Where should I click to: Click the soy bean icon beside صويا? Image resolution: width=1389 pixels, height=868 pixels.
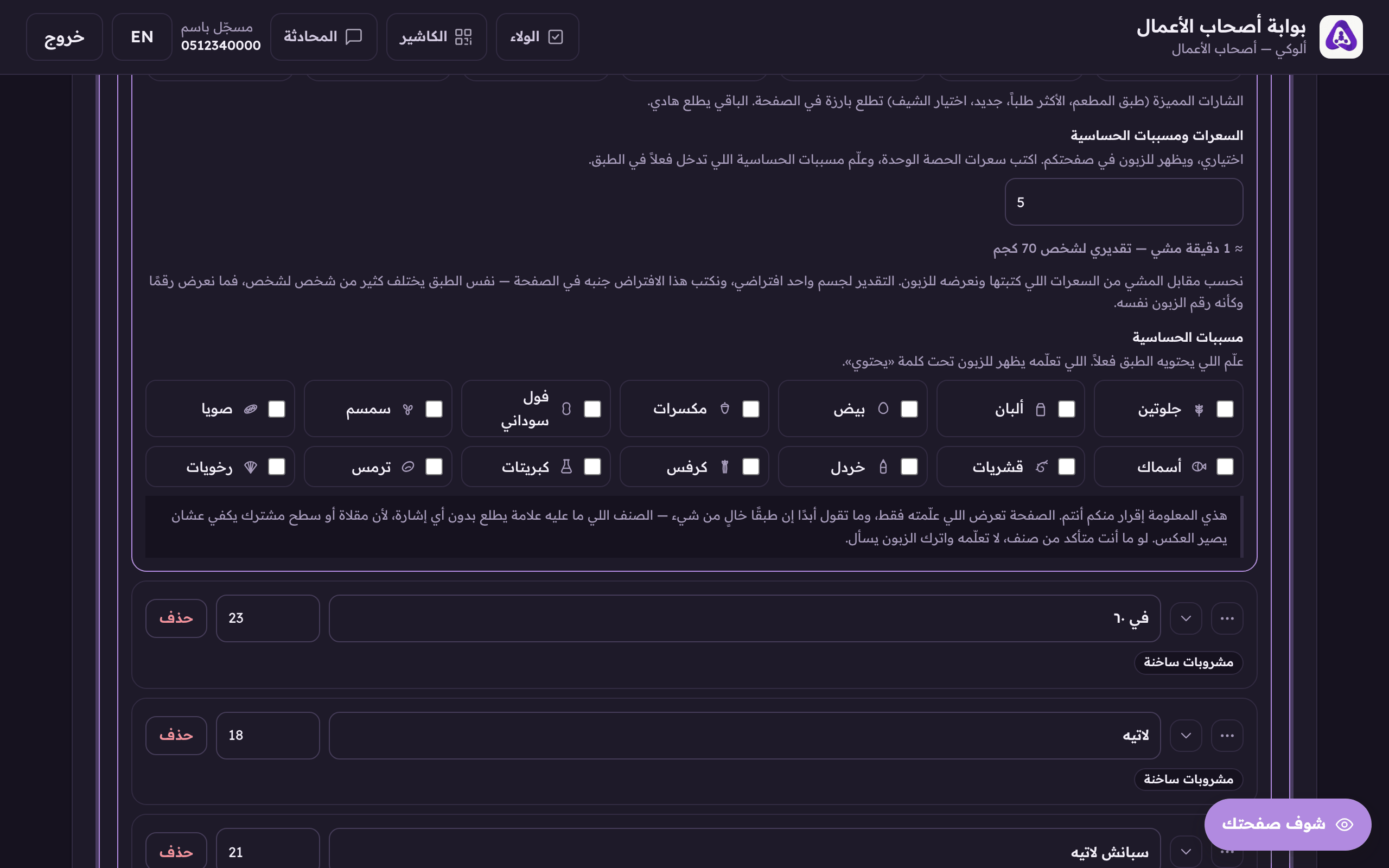coord(251,409)
